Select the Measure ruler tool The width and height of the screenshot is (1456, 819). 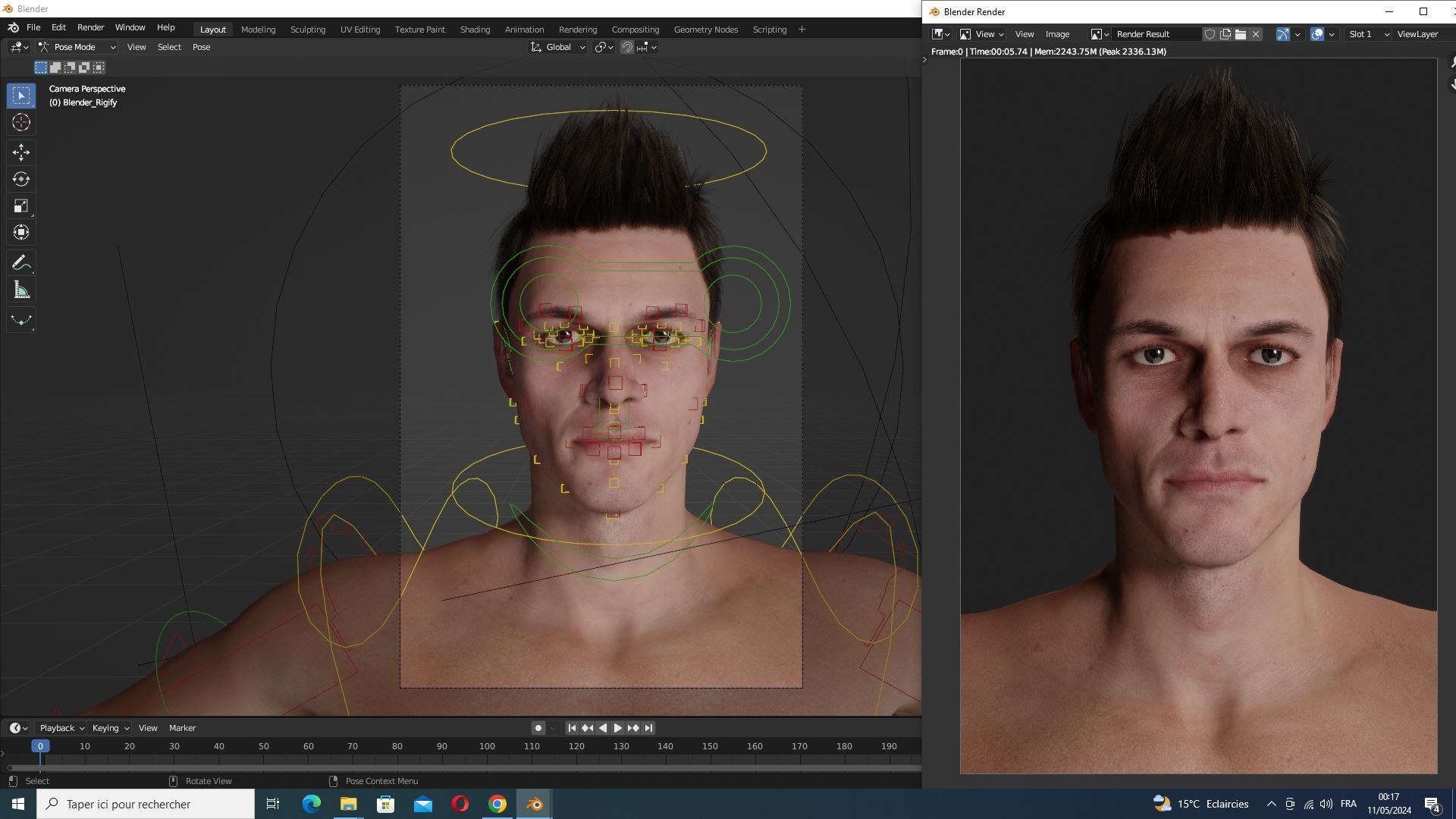coord(21,290)
